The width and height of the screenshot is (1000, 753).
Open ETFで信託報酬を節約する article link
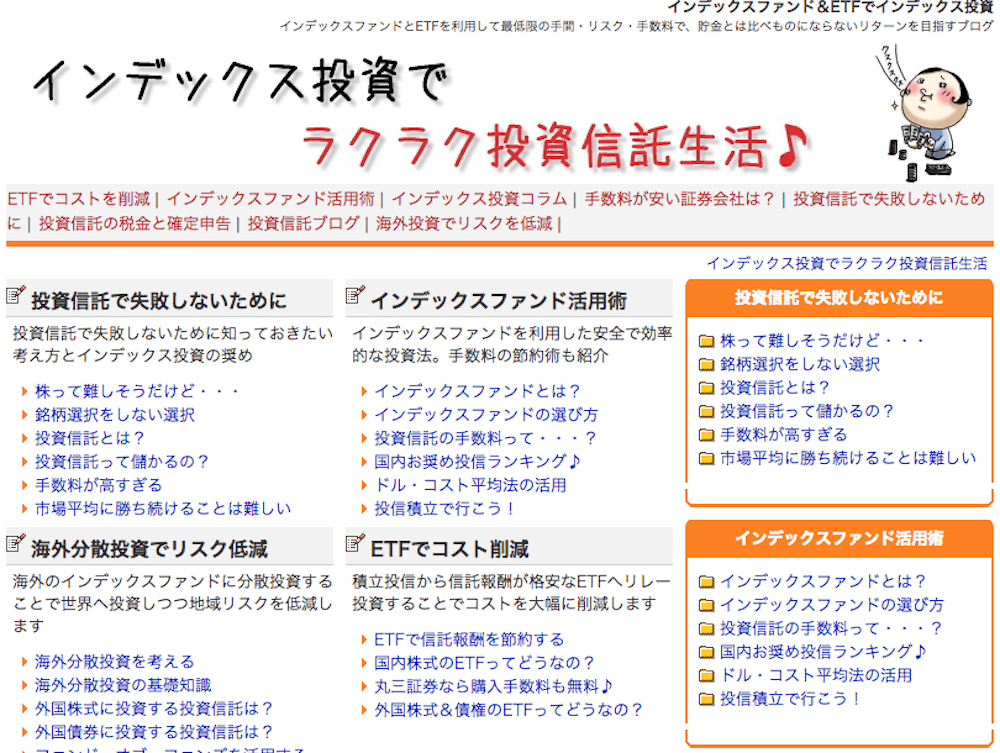469,639
